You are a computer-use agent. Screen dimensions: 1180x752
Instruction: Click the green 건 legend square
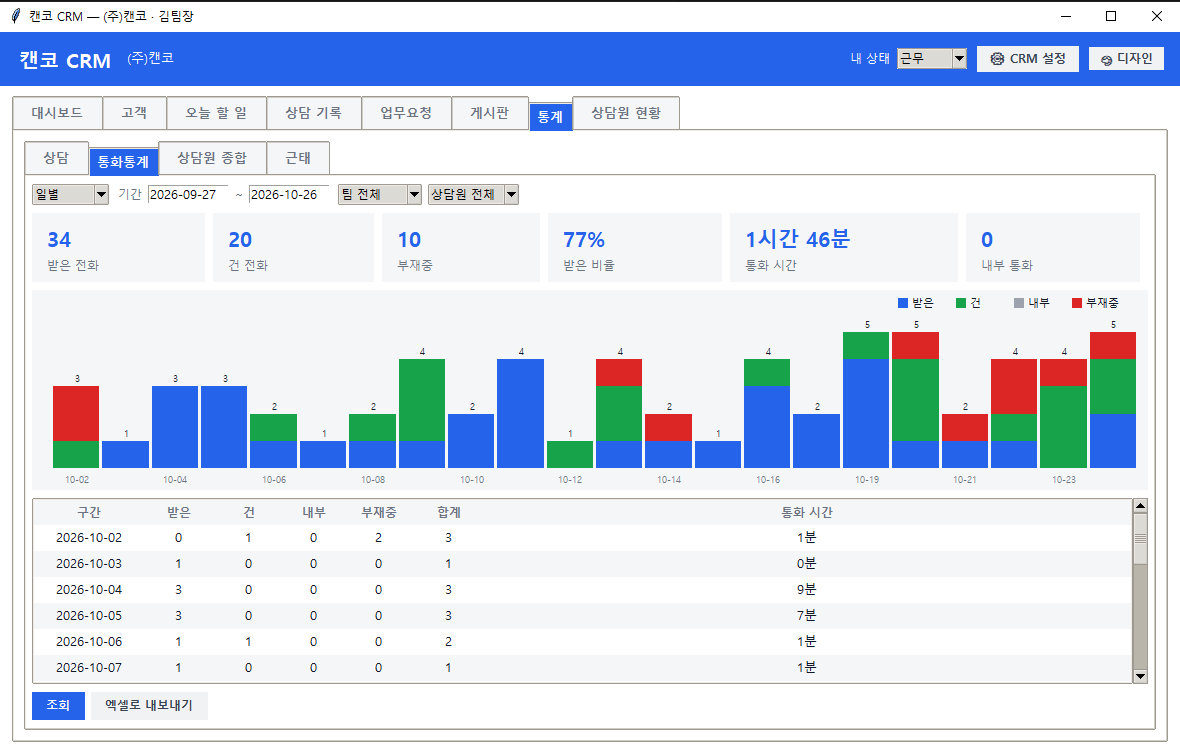[x=960, y=303]
